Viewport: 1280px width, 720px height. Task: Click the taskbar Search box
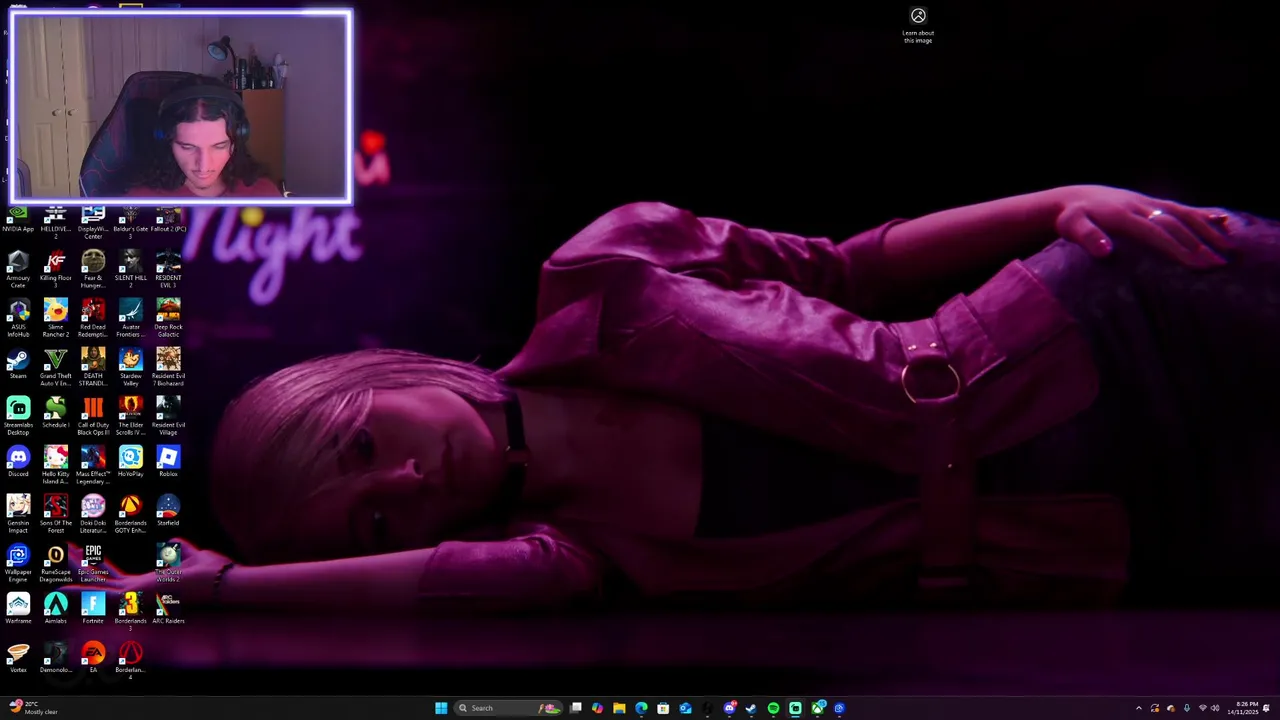(510, 708)
